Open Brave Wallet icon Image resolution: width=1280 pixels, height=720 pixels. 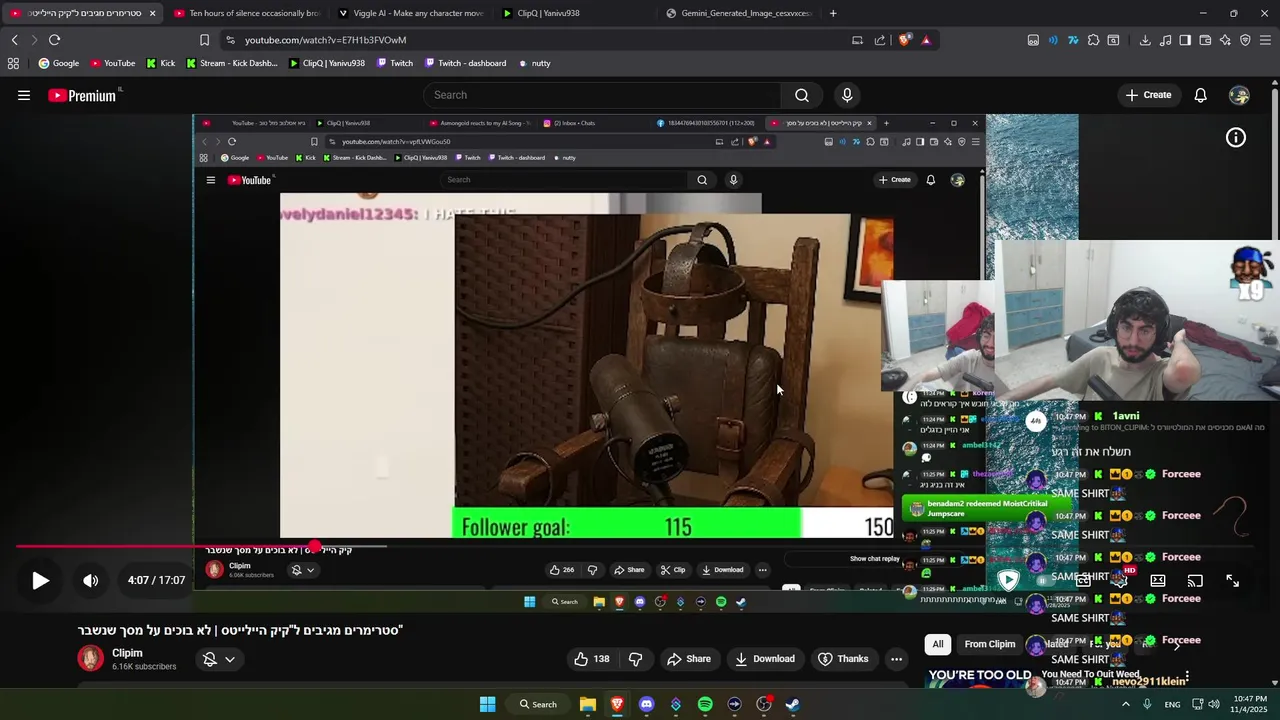1205,40
